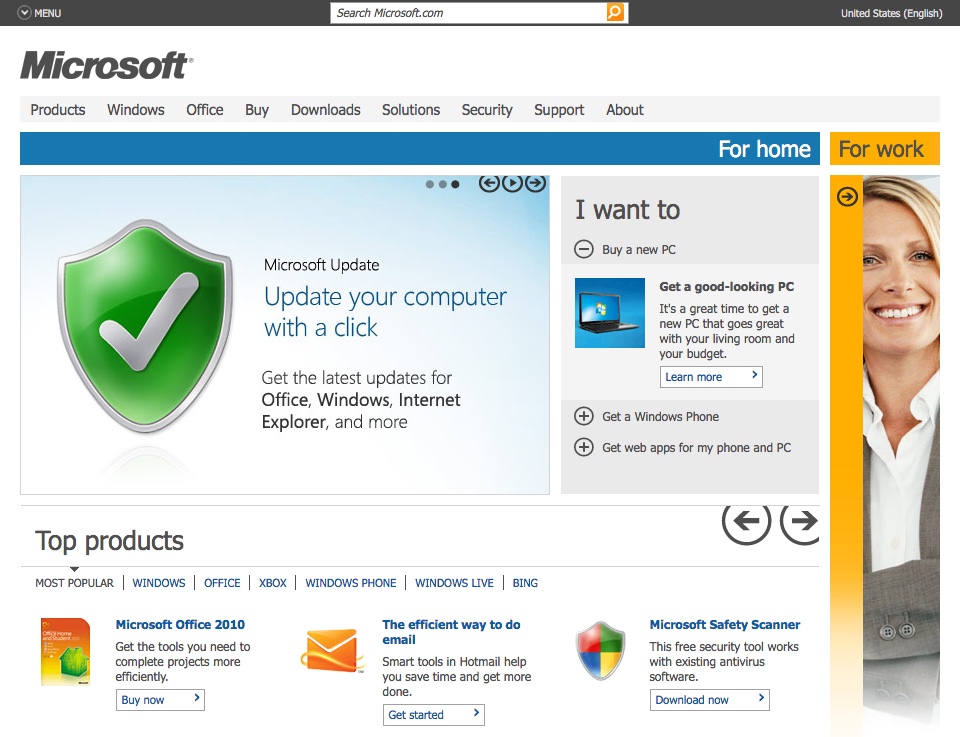The image size is (960, 737).
Task: Open the Downloads menu
Action: pyautogui.click(x=326, y=110)
